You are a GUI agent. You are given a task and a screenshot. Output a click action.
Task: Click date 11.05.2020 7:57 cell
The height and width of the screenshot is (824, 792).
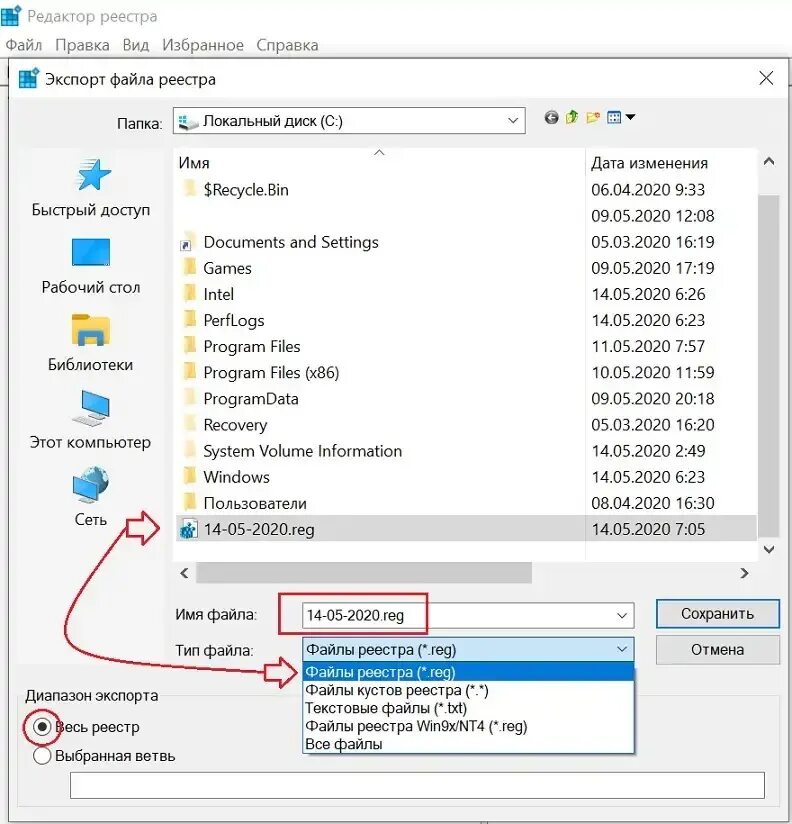point(648,346)
